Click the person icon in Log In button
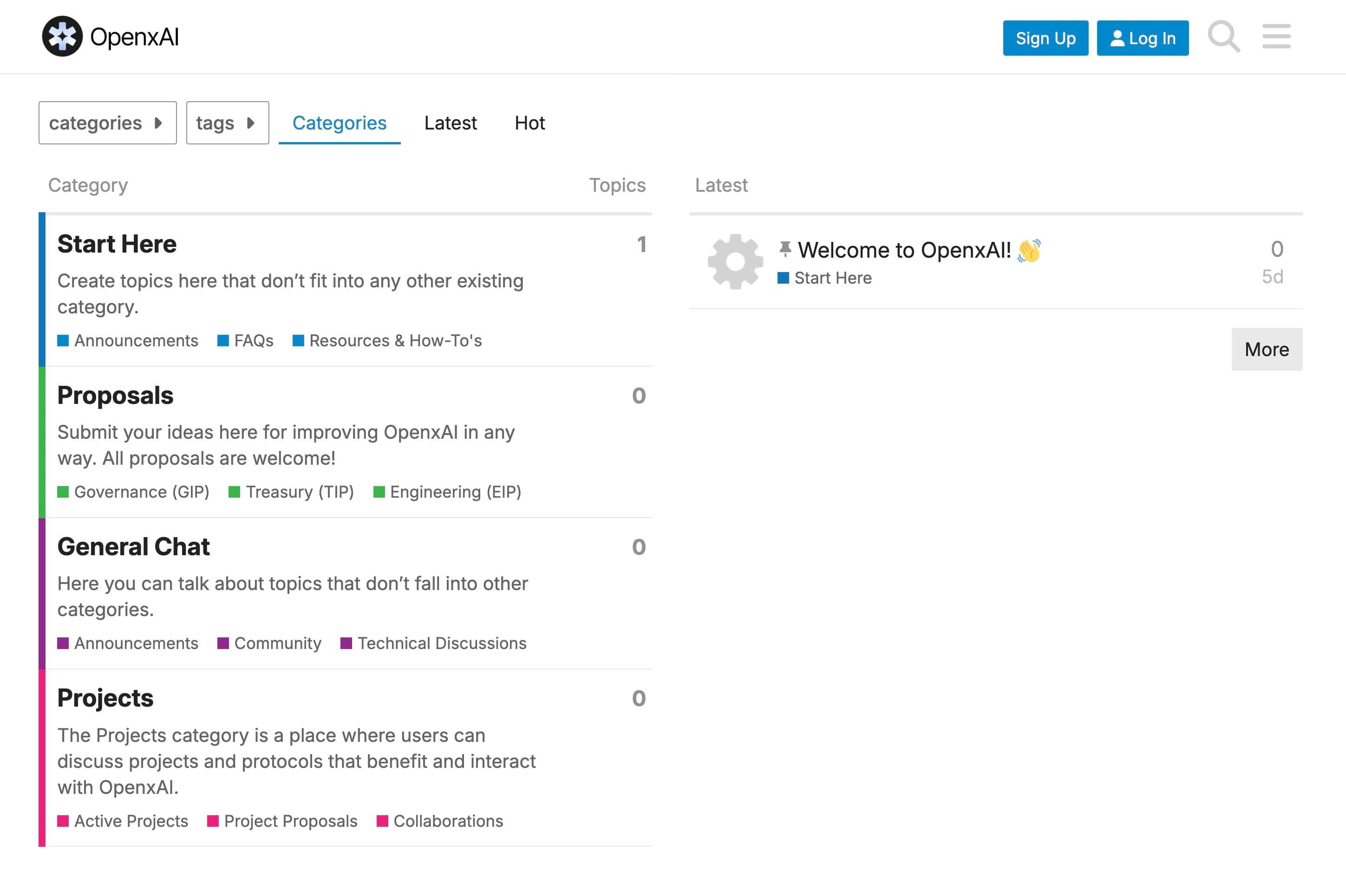 coord(1117,38)
